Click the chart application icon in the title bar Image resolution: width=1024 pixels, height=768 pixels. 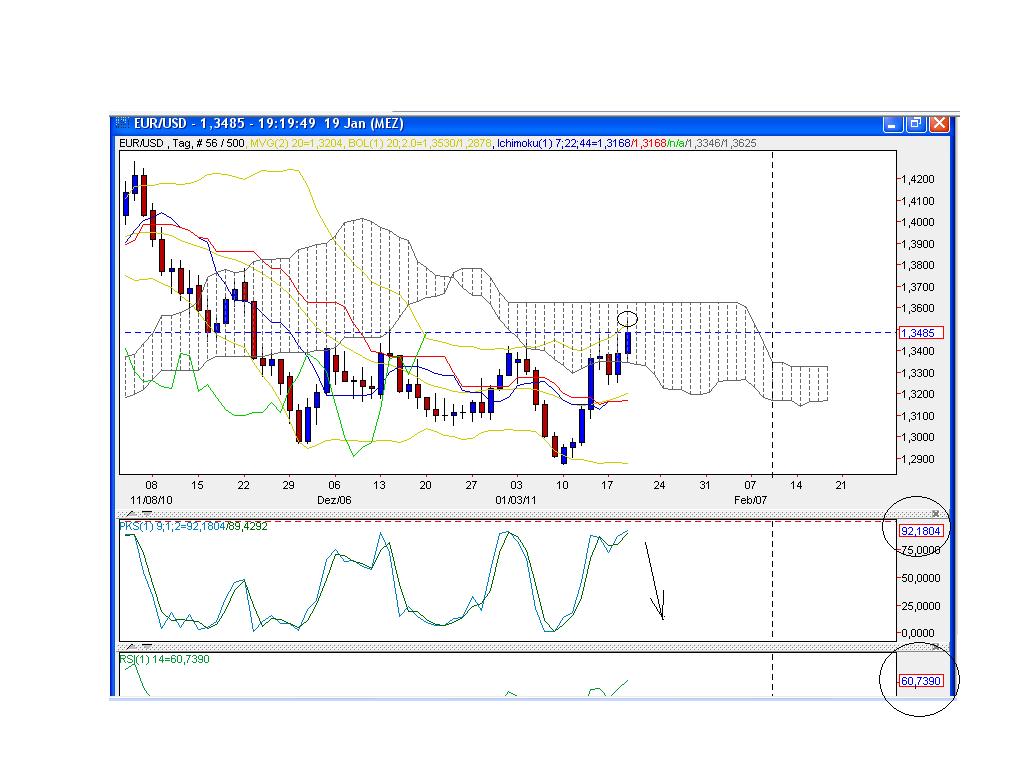point(123,123)
